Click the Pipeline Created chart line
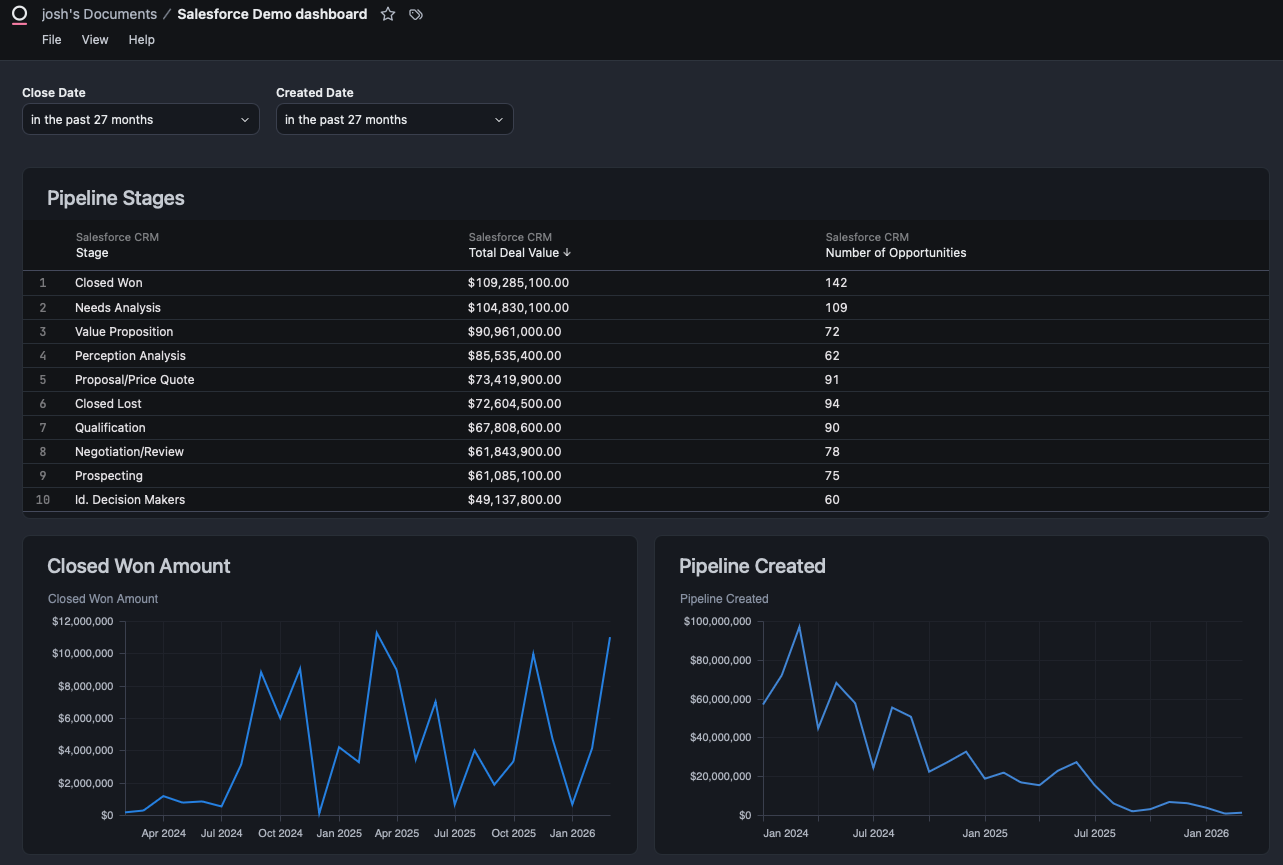 (x=797, y=626)
